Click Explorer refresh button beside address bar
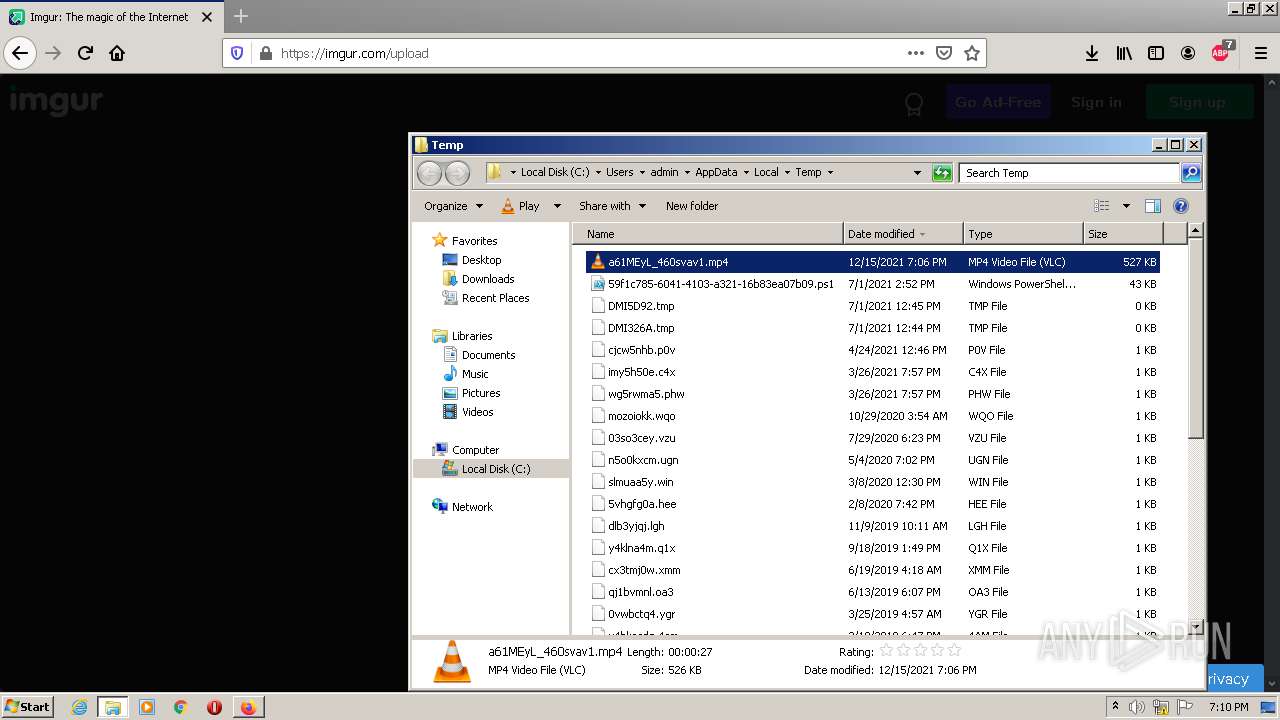Screen dimensions: 1280x720 941,172
